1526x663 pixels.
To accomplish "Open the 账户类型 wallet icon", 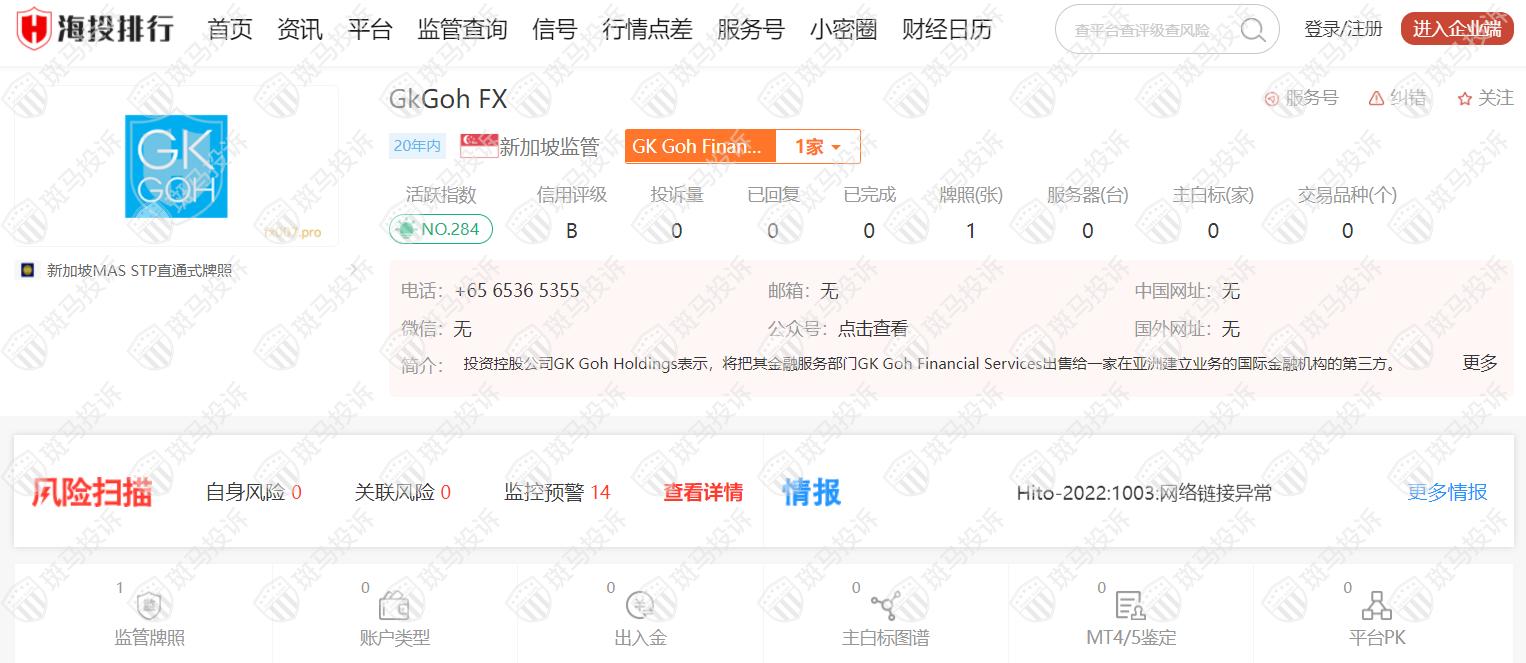I will [x=394, y=605].
